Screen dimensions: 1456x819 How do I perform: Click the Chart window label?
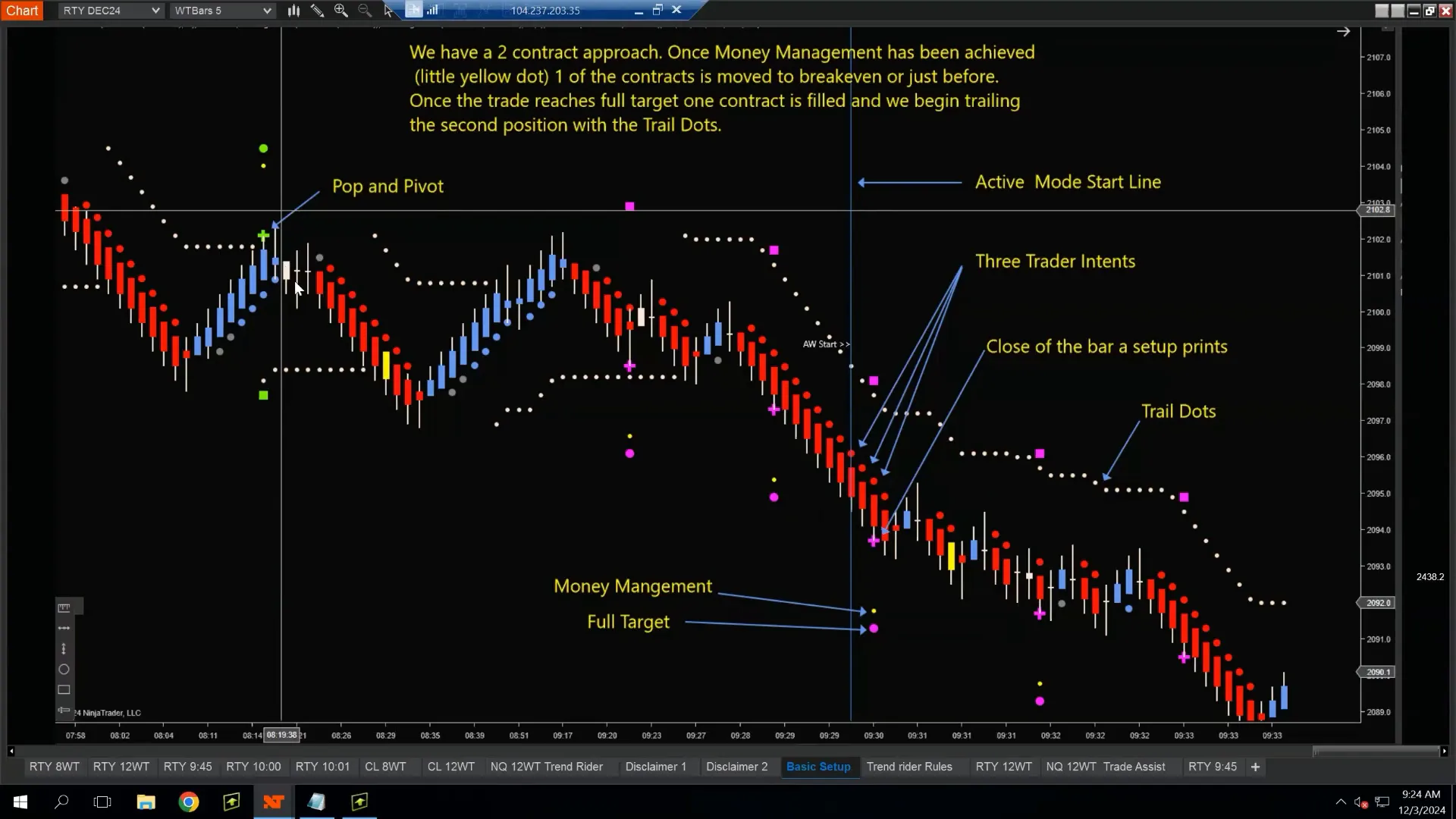click(22, 11)
